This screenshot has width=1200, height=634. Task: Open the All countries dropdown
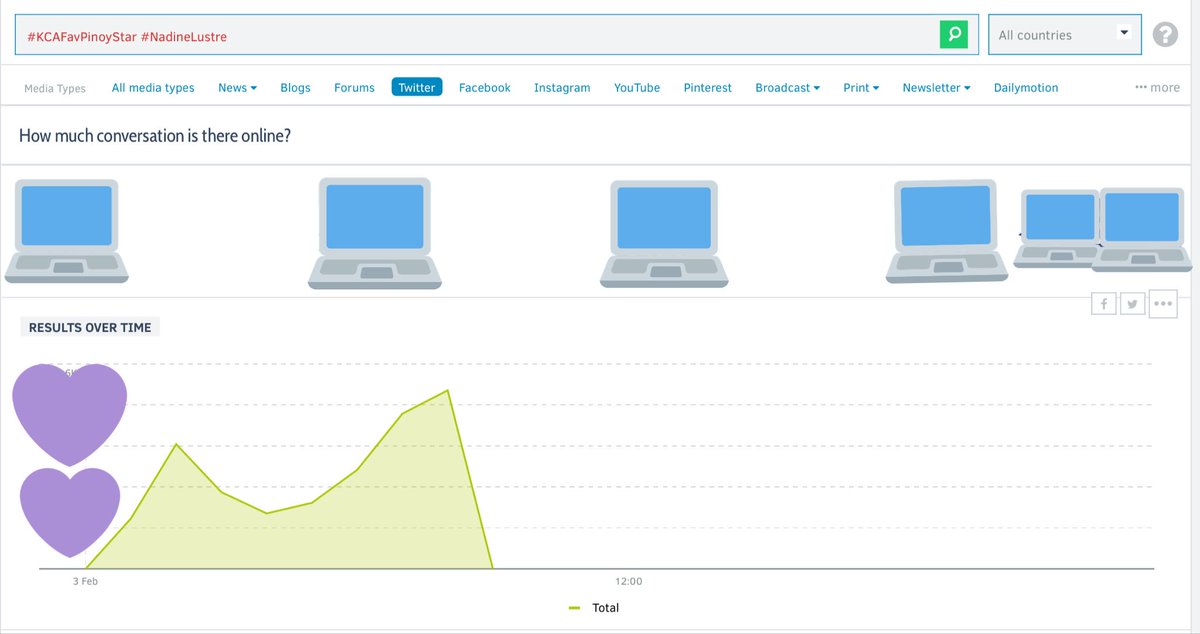coord(1065,35)
